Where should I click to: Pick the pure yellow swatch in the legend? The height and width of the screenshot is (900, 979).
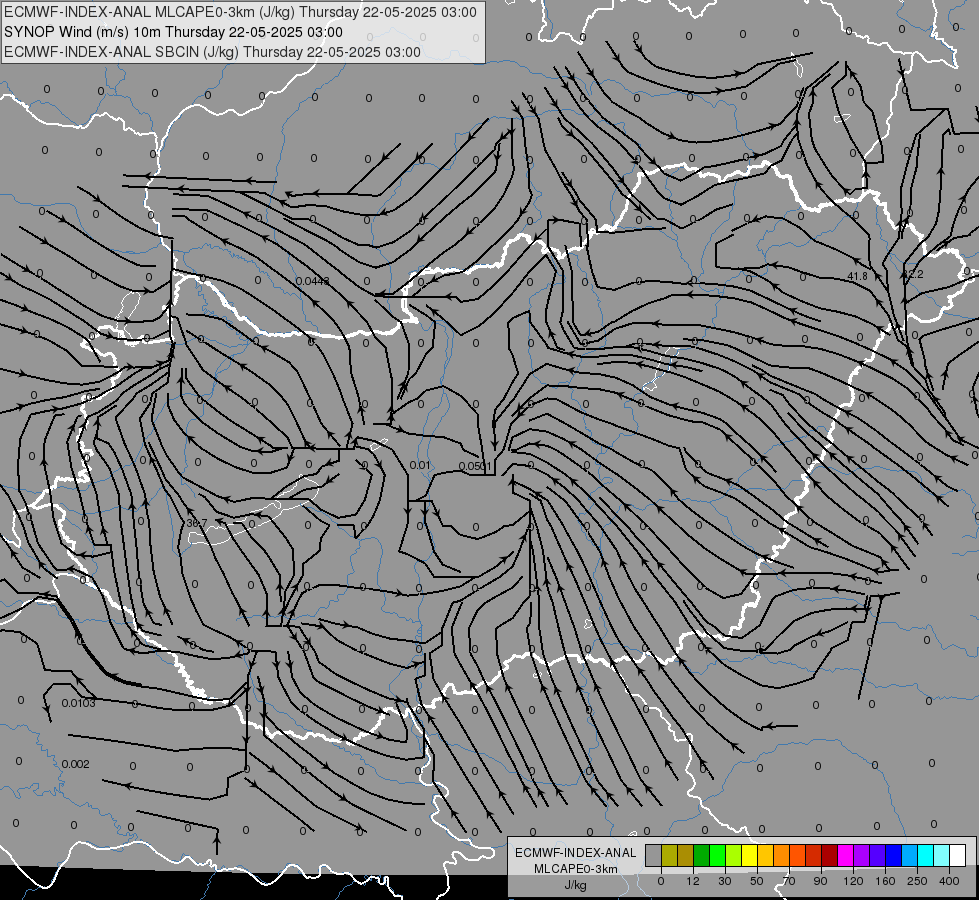pyautogui.click(x=750, y=856)
